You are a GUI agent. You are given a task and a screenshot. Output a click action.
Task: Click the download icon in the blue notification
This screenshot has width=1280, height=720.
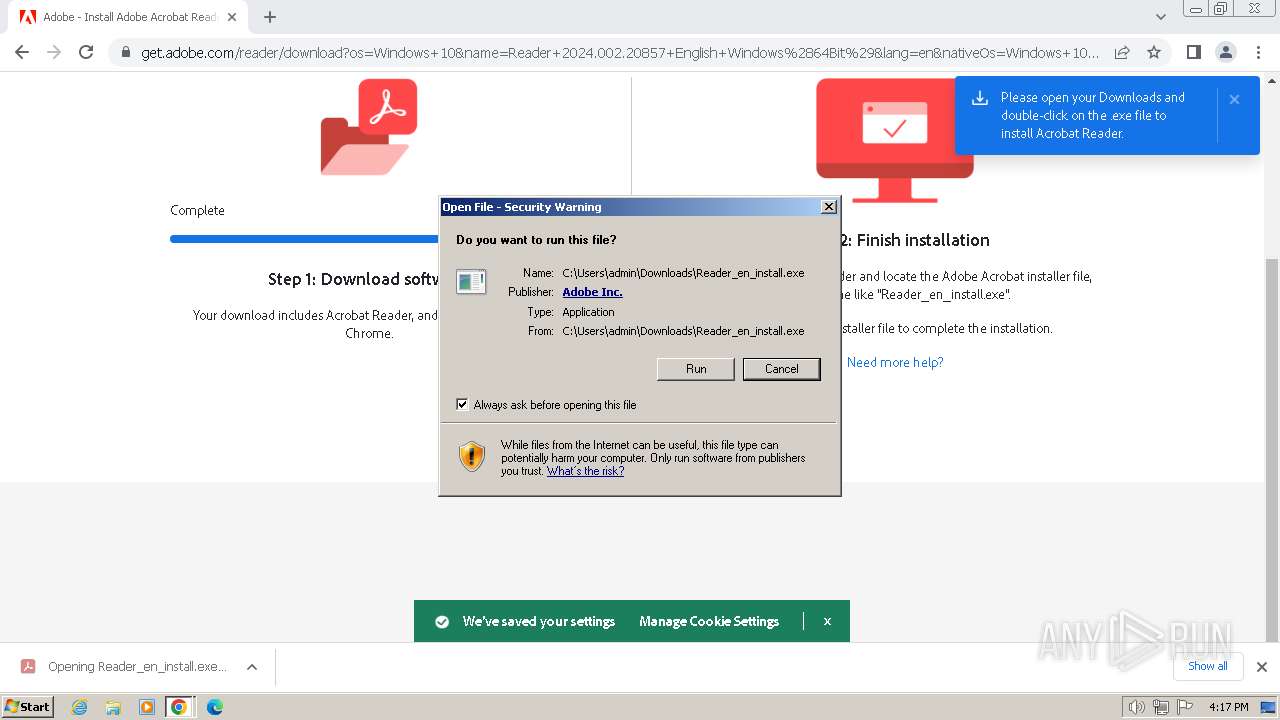pos(980,98)
